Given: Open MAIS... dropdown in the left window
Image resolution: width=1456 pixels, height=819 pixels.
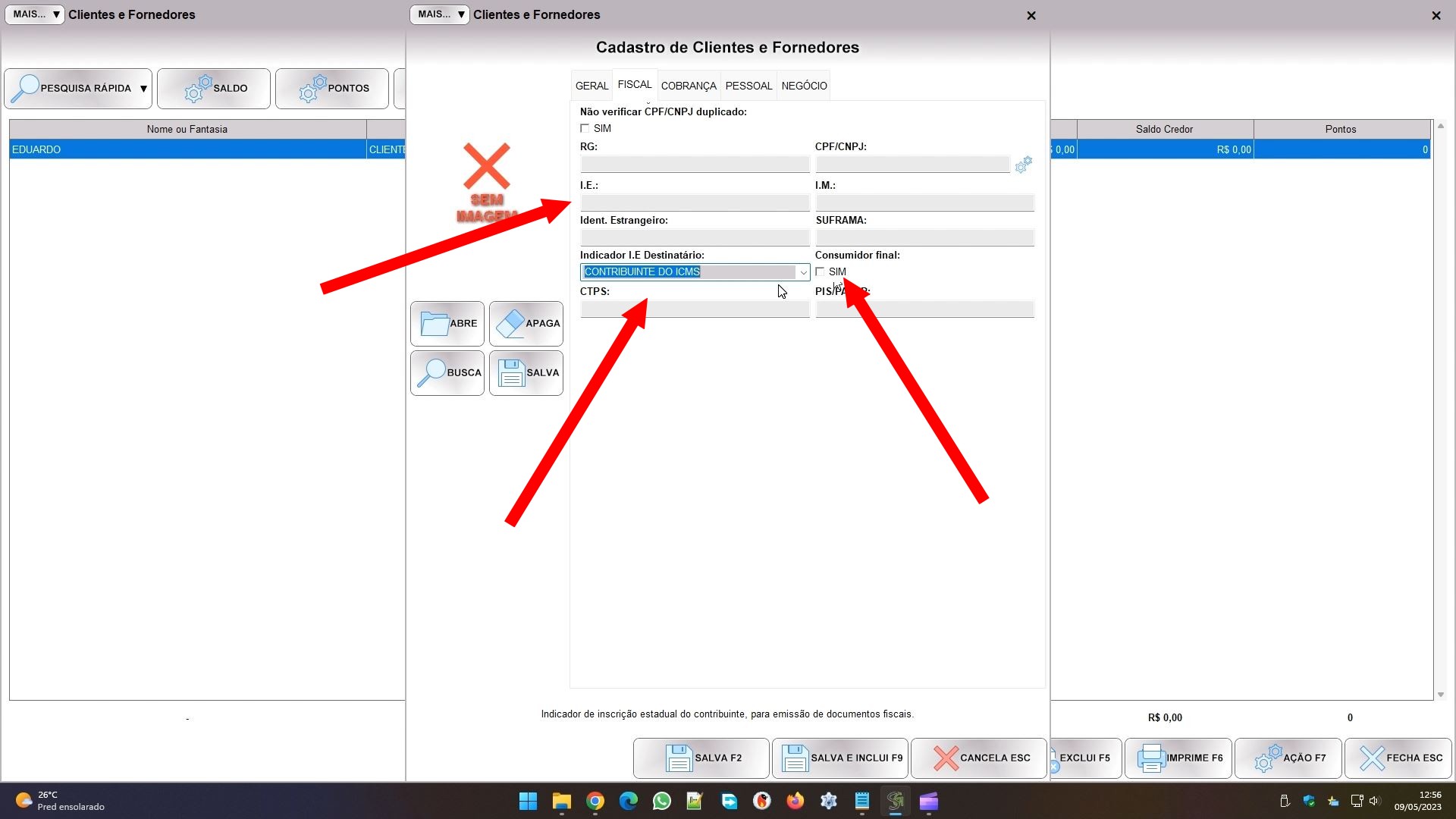Looking at the screenshot, I should tap(35, 14).
